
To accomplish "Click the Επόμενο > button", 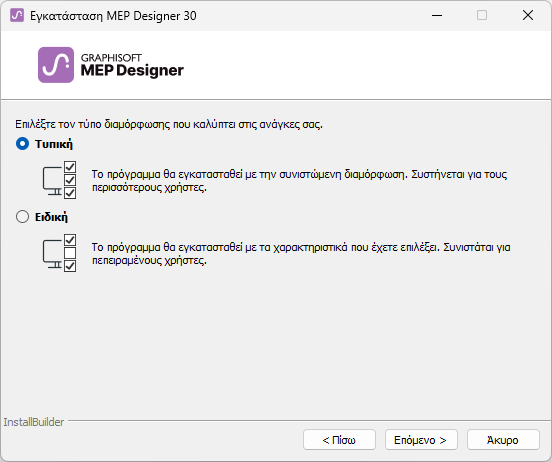I will pyautogui.click(x=421, y=439).
